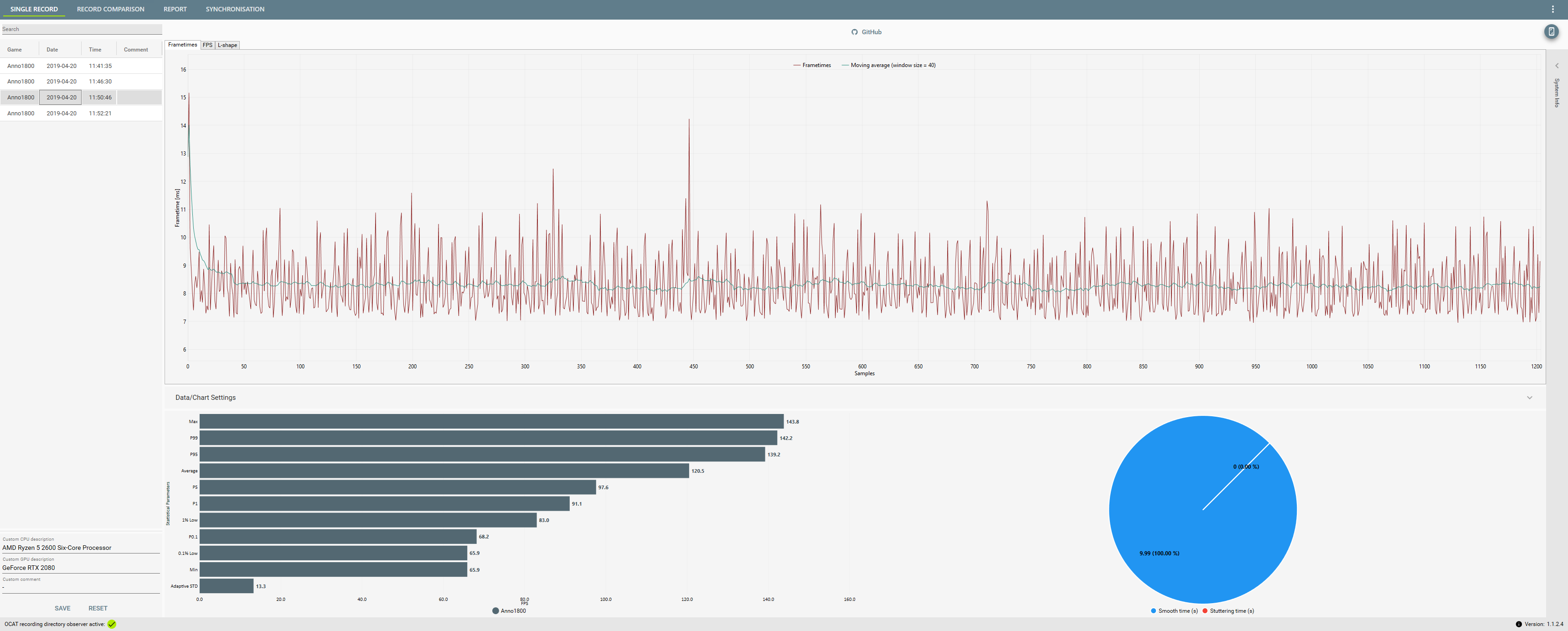
Task: Click the record Search field
Action: coord(81,29)
